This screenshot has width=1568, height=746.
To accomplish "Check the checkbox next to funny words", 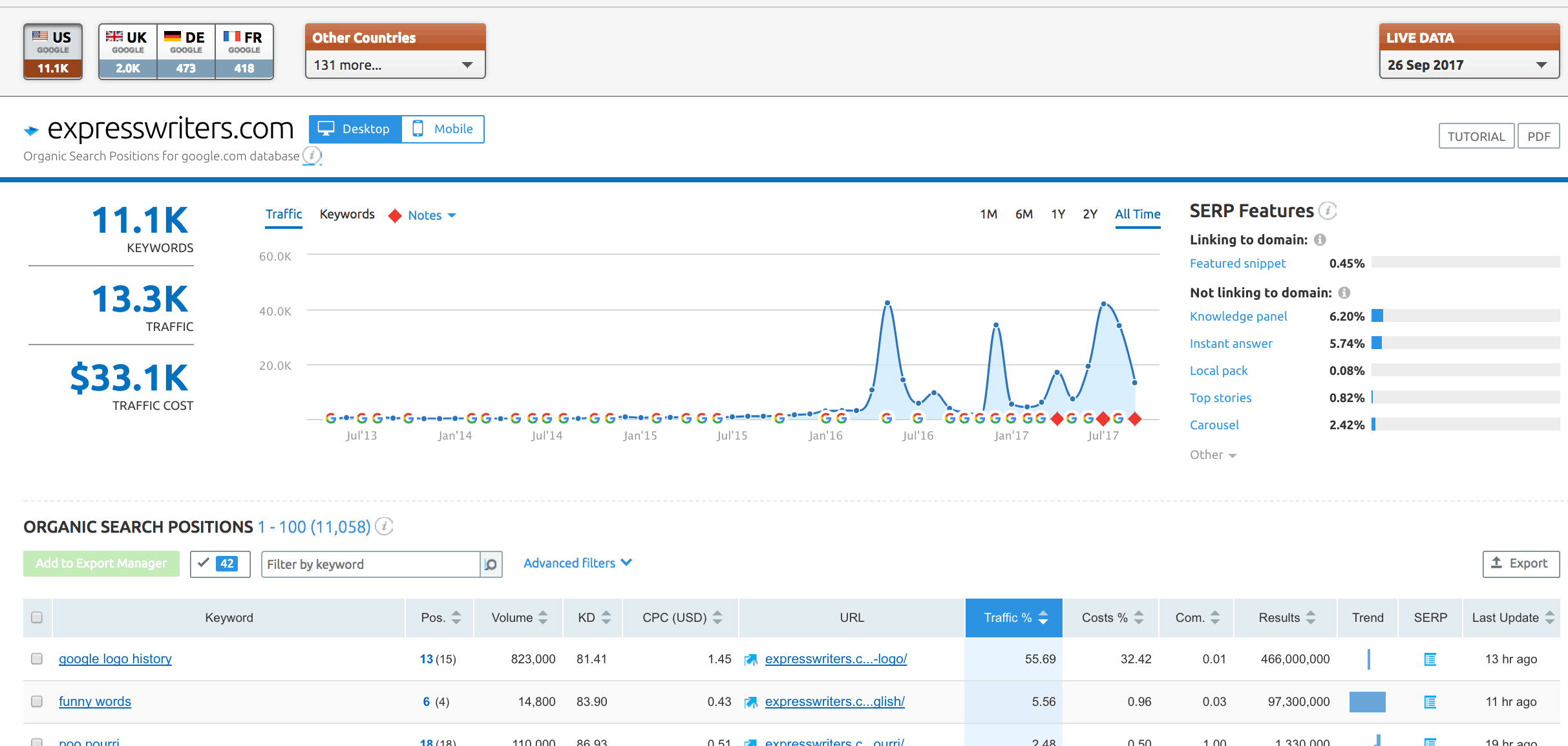I will (37, 701).
